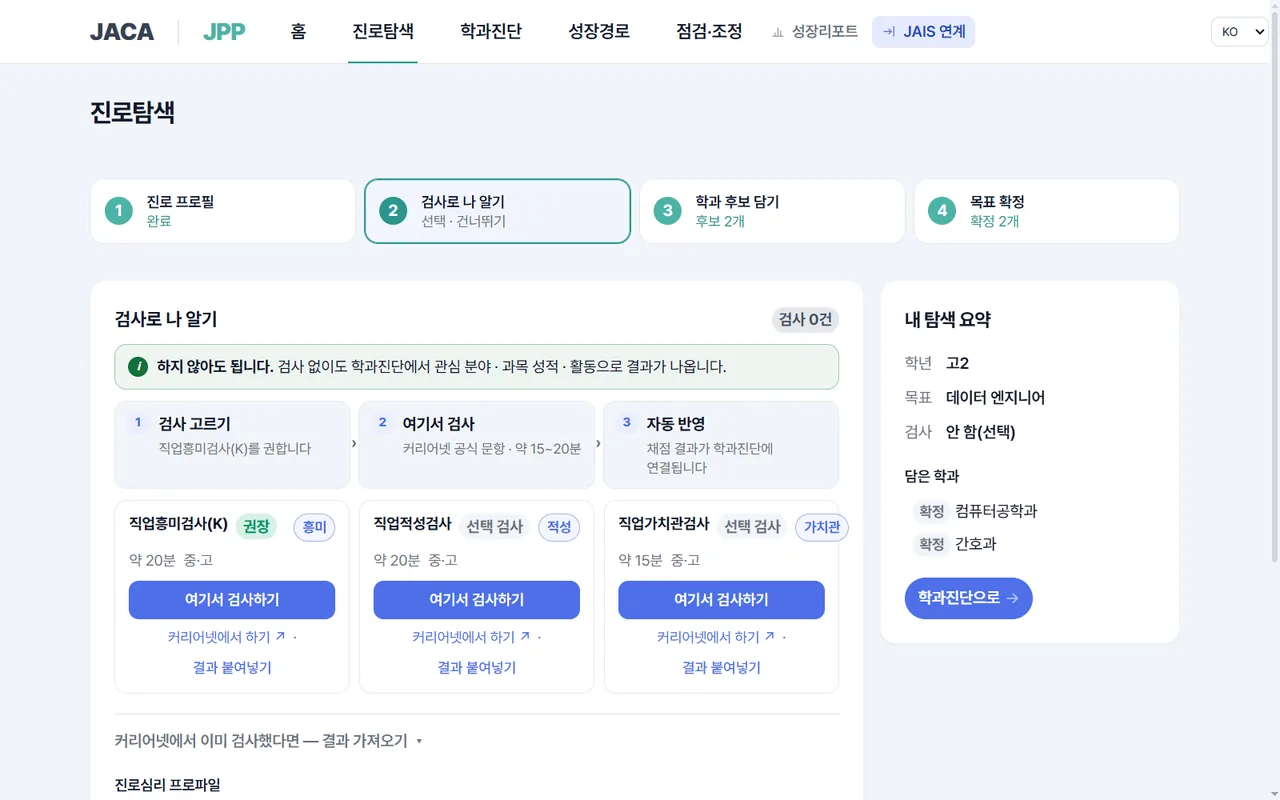
Task: Open 커리어넷에서 하기 under 직업가치관검사
Action: tap(716, 637)
